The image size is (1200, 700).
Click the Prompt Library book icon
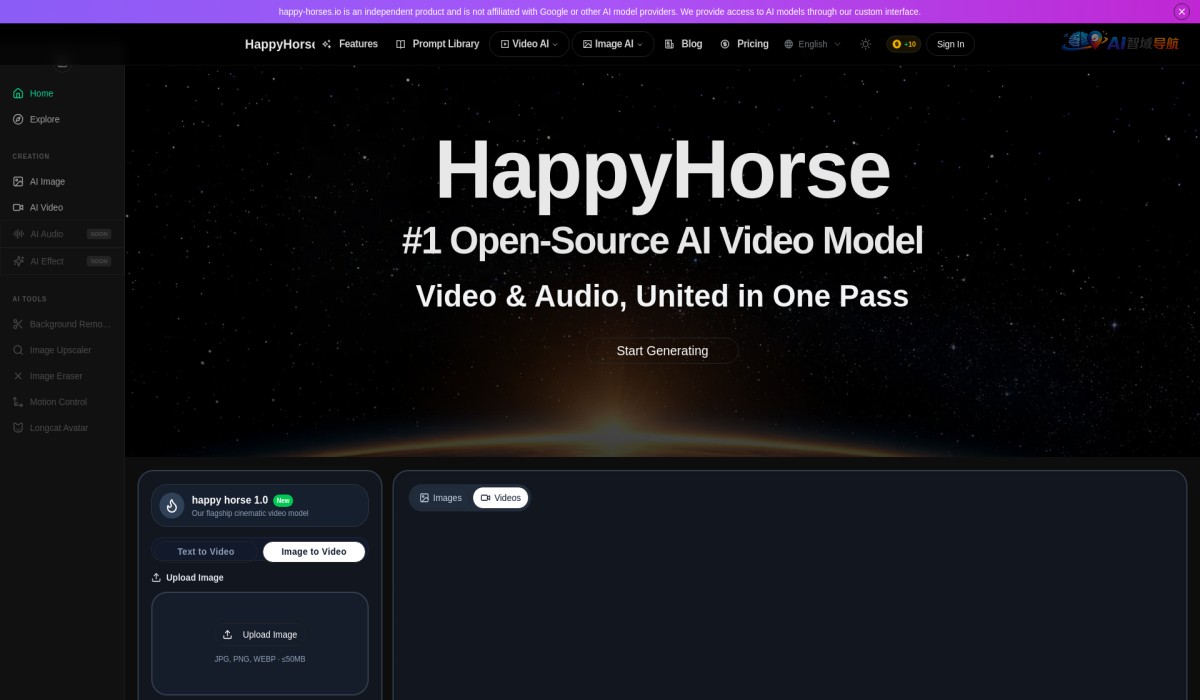(x=400, y=44)
